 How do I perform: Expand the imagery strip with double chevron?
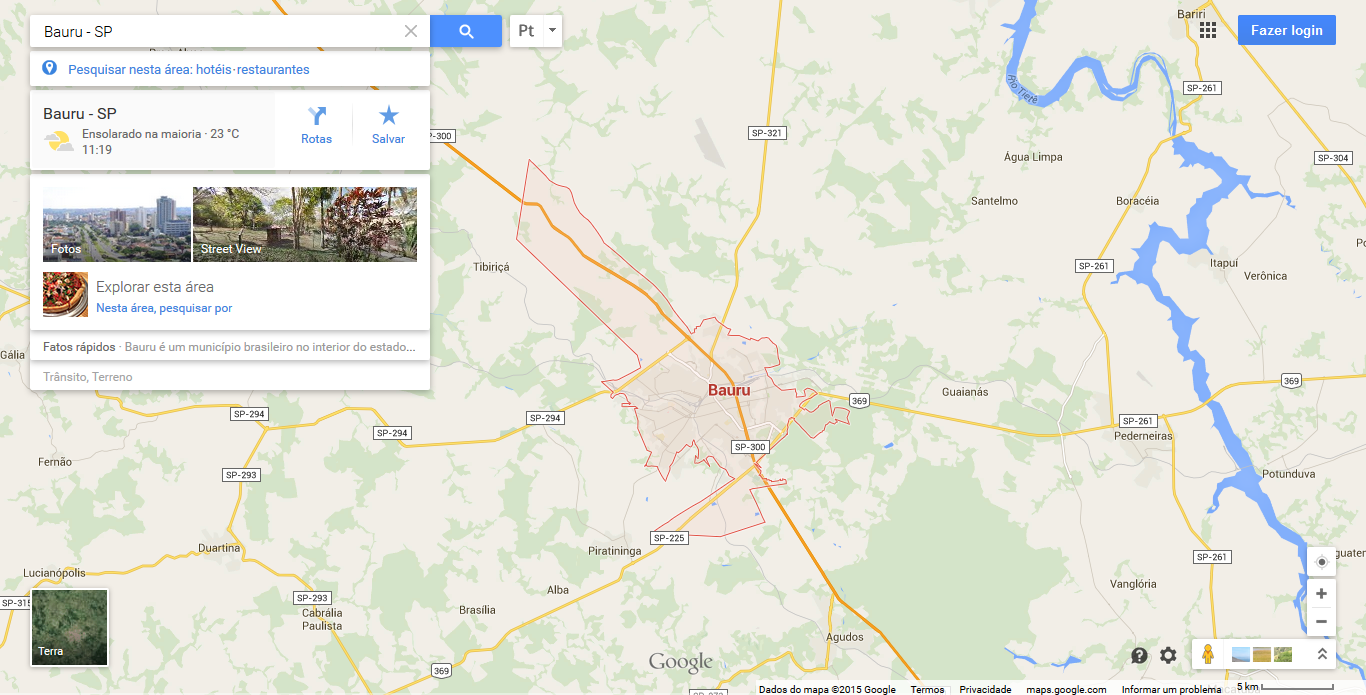pos(1322,654)
